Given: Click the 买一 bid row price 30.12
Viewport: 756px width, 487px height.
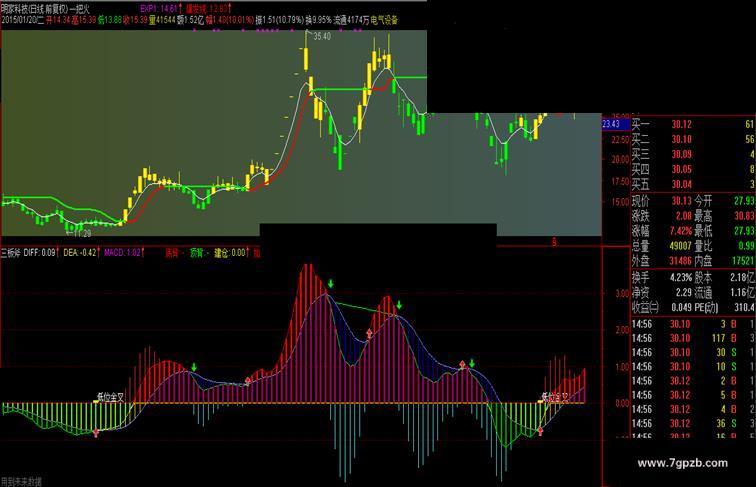Looking at the screenshot, I should 682,124.
